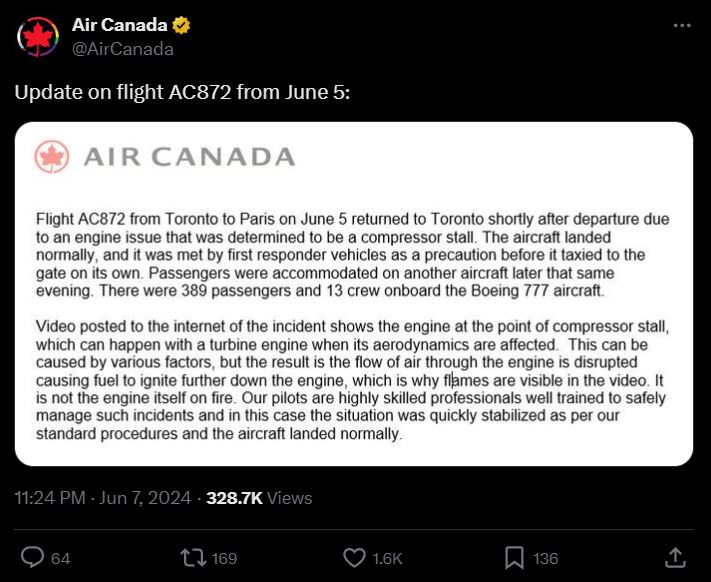Screen dimensions: 711x582
Task: Open the three-dot more options menu
Action: click(680, 25)
